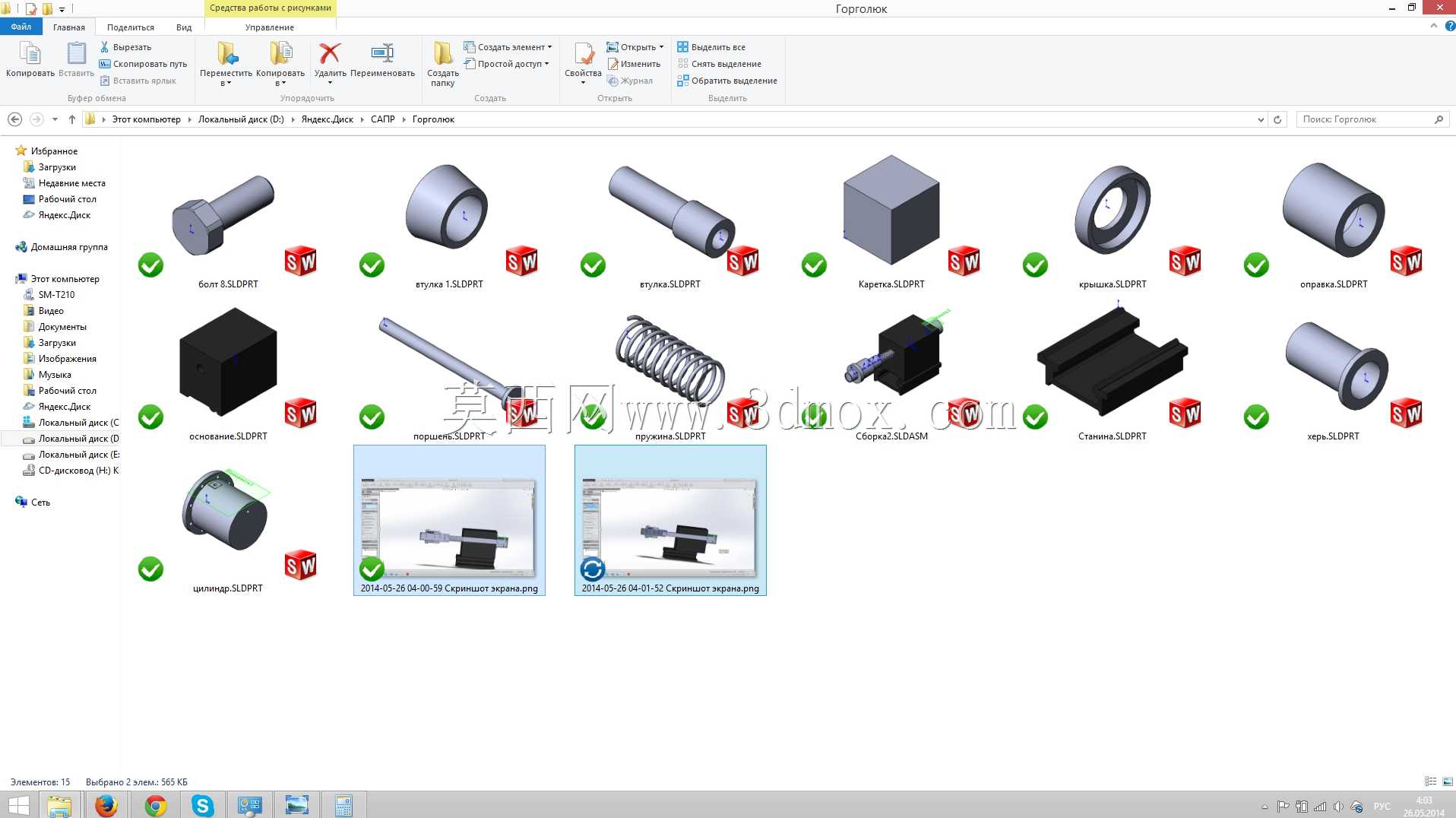Click САПР in the address breadcrumb

(x=382, y=119)
